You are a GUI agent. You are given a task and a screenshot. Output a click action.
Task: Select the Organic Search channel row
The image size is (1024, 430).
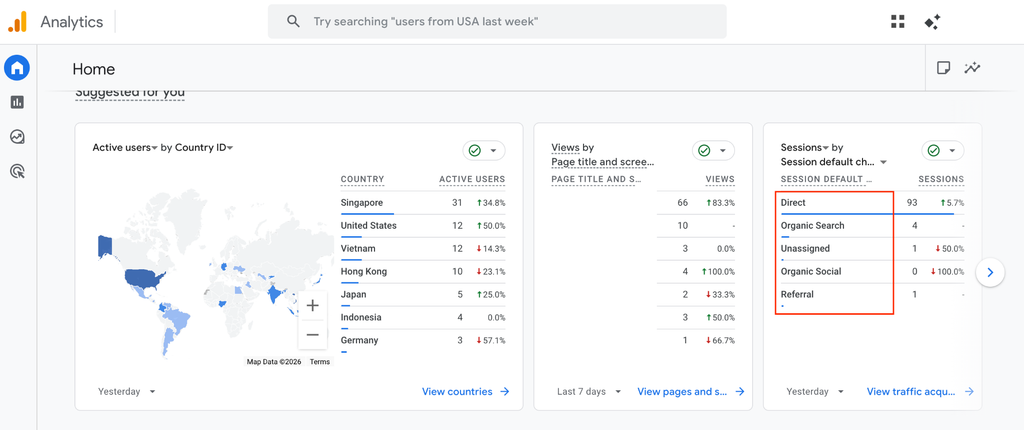click(872, 226)
